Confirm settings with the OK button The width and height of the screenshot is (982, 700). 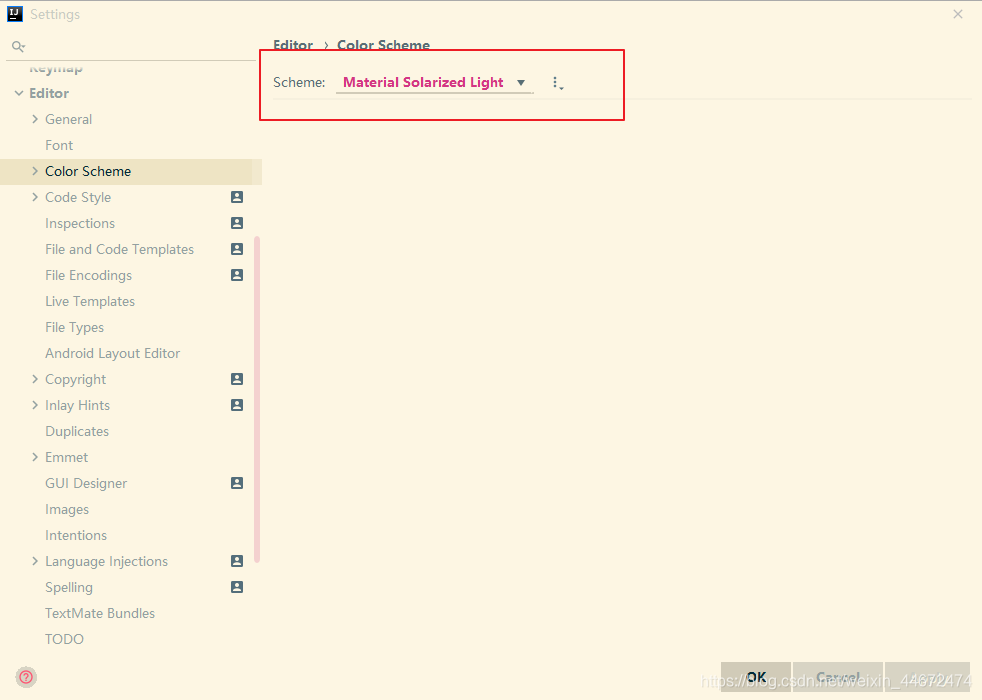756,677
